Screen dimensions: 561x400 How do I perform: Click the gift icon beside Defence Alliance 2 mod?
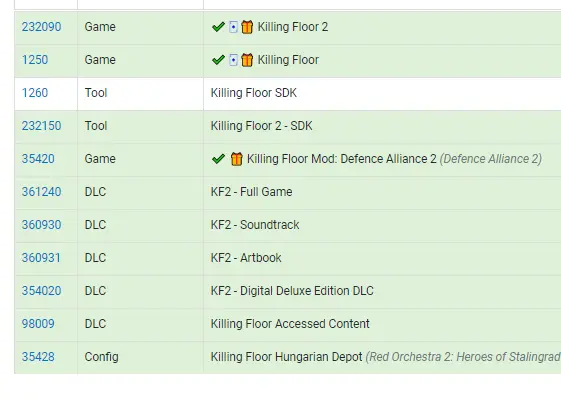pos(236,158)
